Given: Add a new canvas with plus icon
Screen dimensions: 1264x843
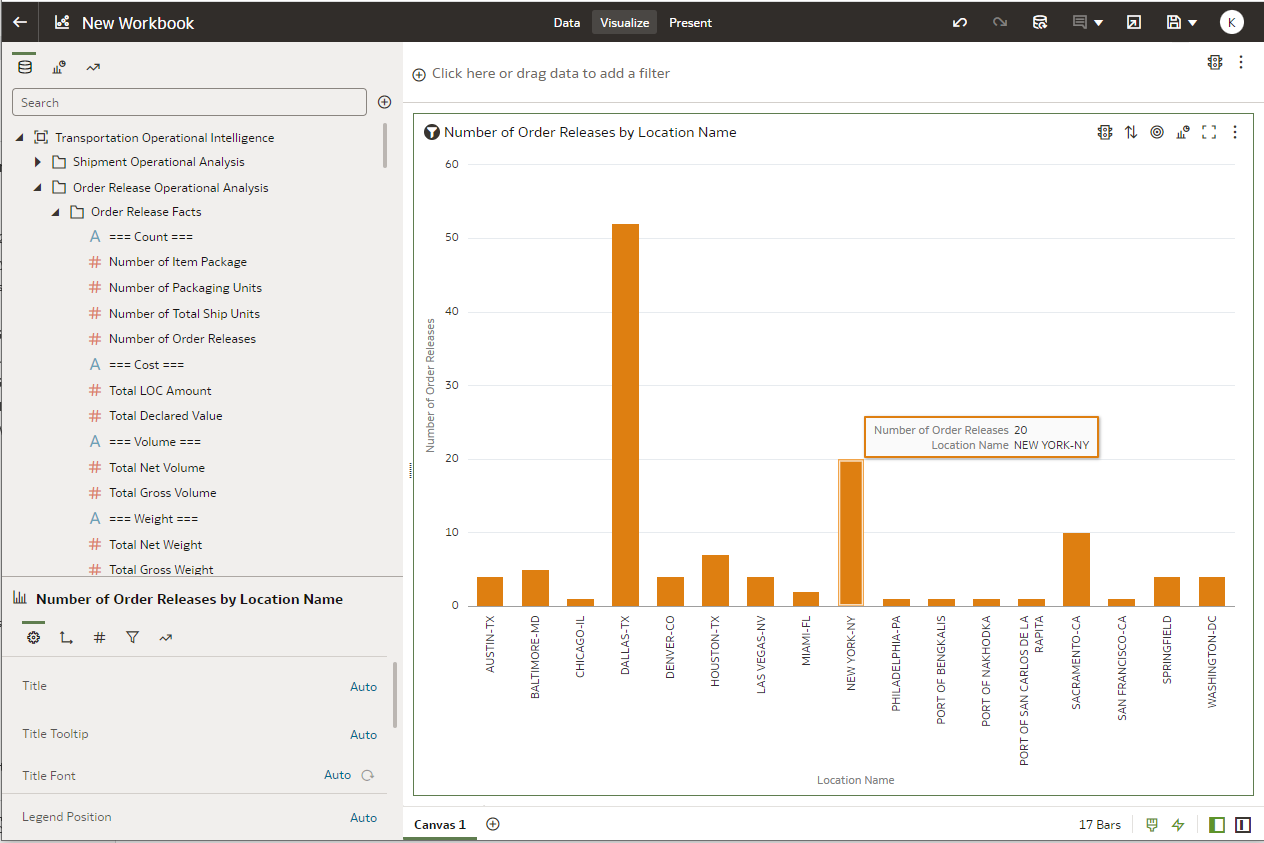Looking at the screenshot, I should coord(492,824).
